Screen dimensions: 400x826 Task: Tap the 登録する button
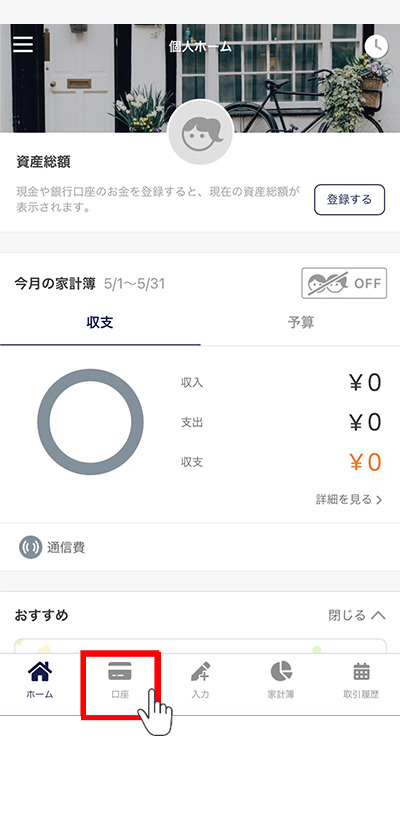pos(349,200)
